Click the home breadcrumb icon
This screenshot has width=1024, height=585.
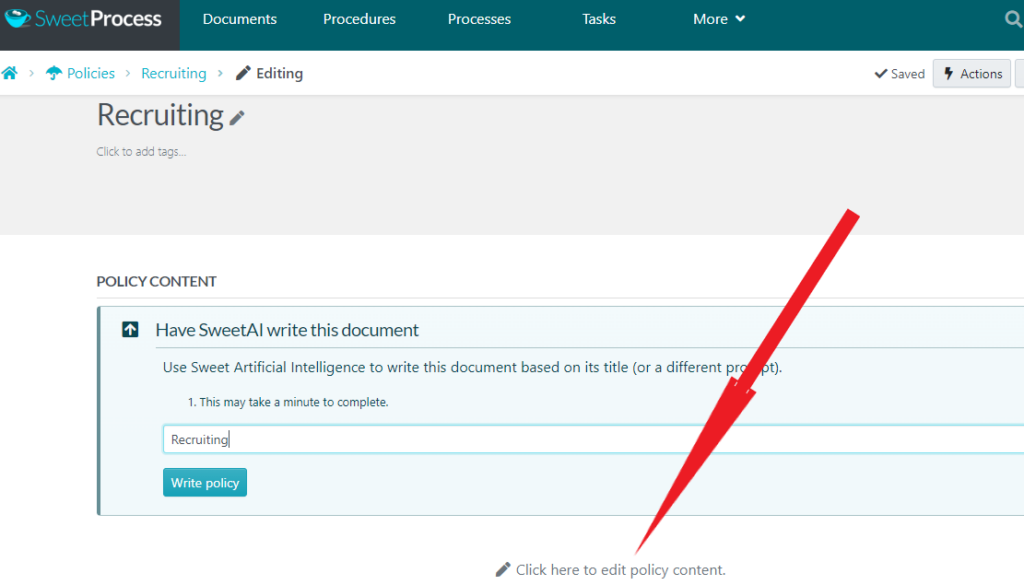pyautogui.click(x=10, y=73)
